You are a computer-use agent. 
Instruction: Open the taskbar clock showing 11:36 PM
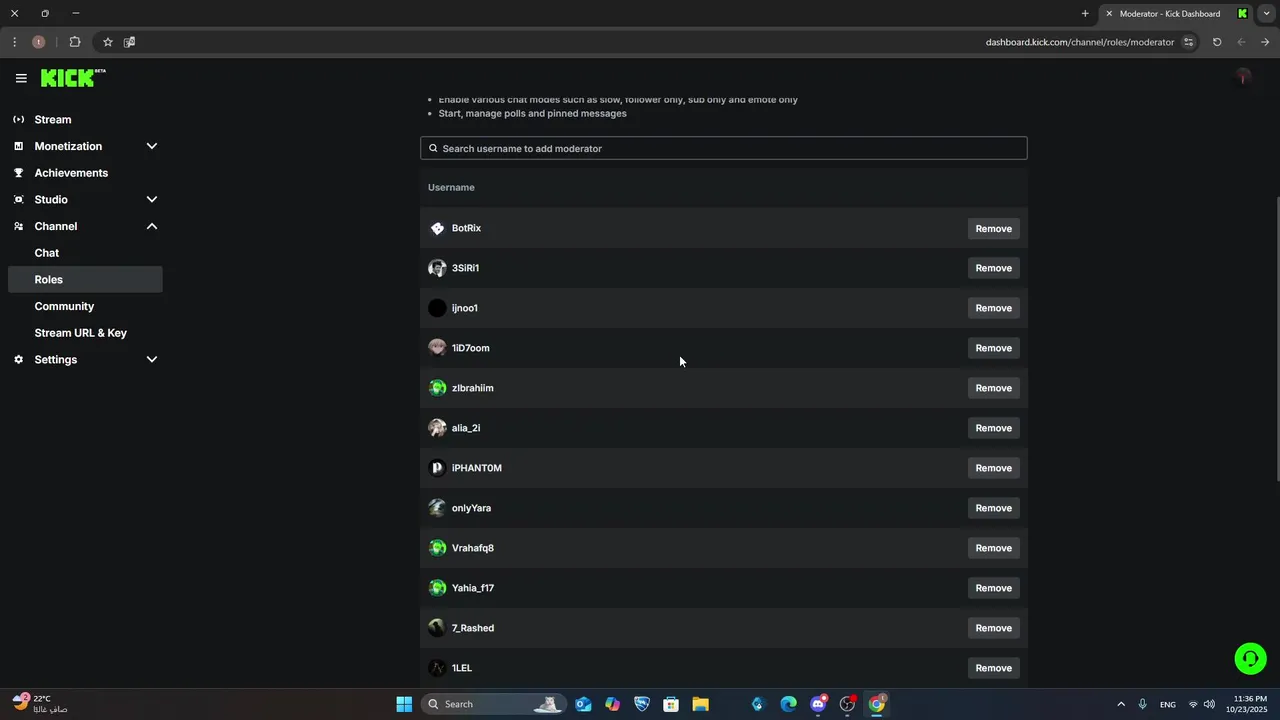point(1249,704)
